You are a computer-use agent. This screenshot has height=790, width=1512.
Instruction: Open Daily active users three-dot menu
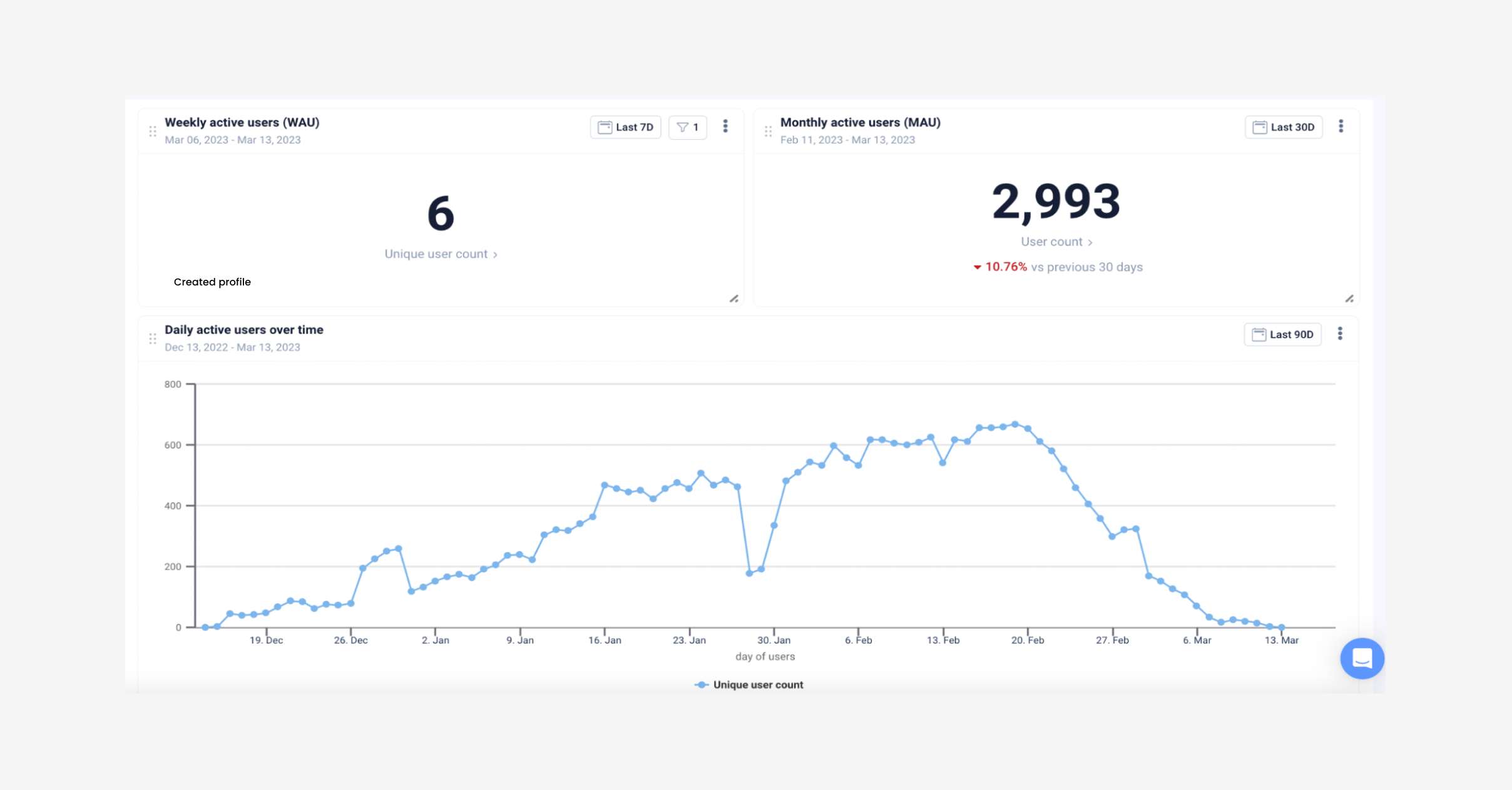[x=1340, y=334]
